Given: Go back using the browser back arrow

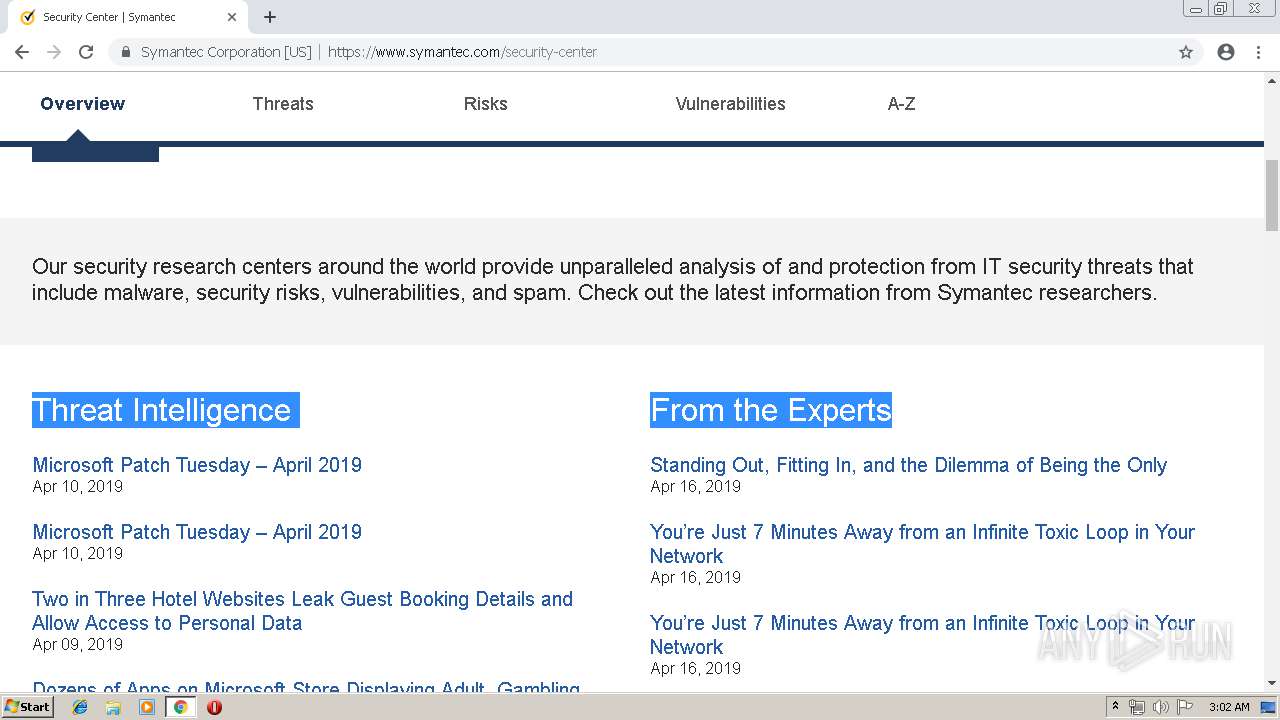Looking at the screenshot, I should click(22, 52).
